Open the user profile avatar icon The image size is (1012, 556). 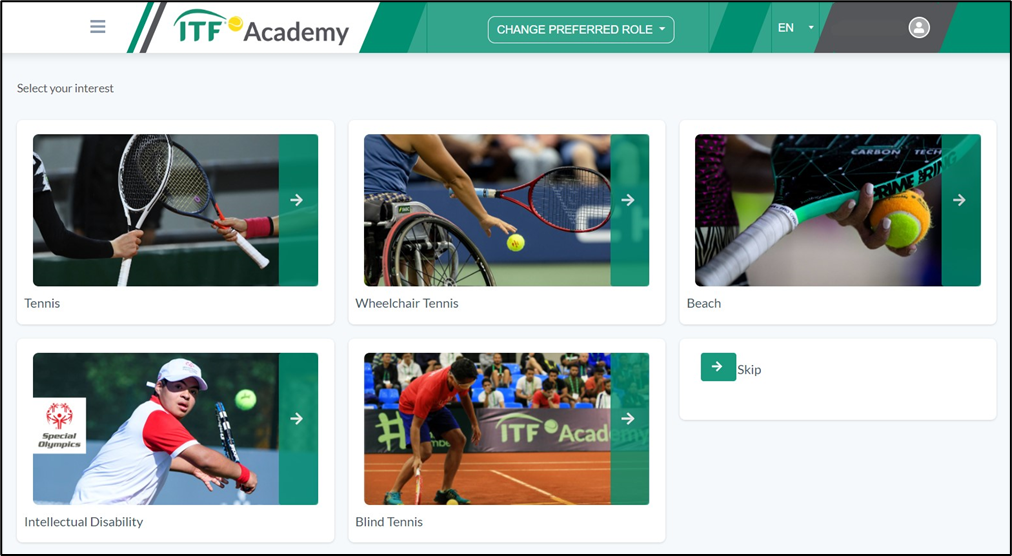tap(919, 27)
